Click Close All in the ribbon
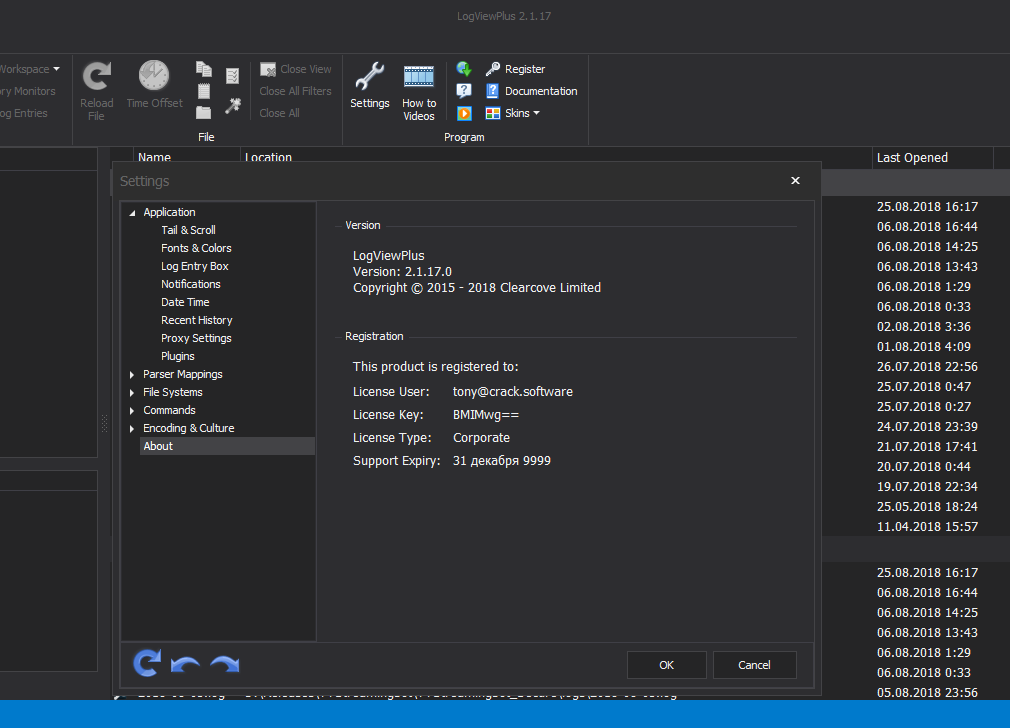 pos(280,113)
